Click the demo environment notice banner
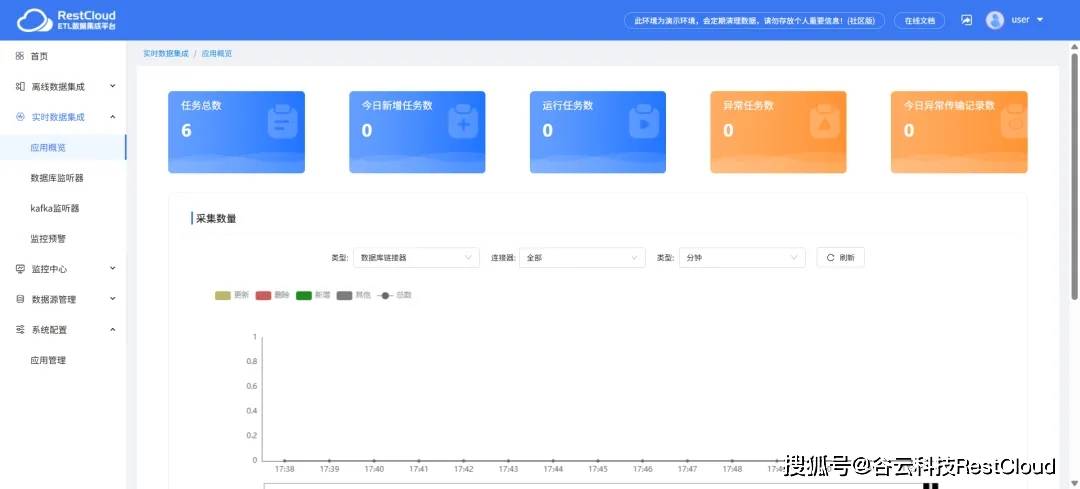 pyautogui.click(x=755, y=21)
